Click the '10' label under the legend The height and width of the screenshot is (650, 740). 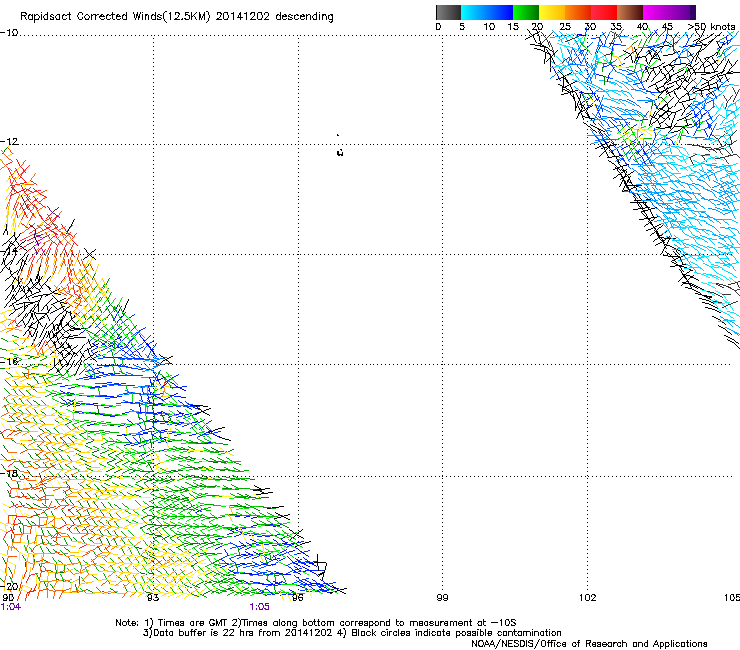click(x=489, y=27)
